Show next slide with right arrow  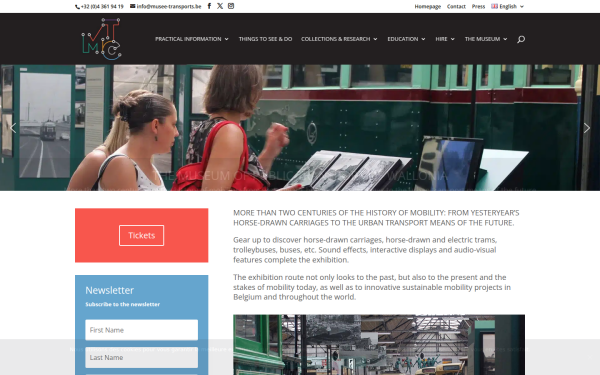[x=587, y=128]
